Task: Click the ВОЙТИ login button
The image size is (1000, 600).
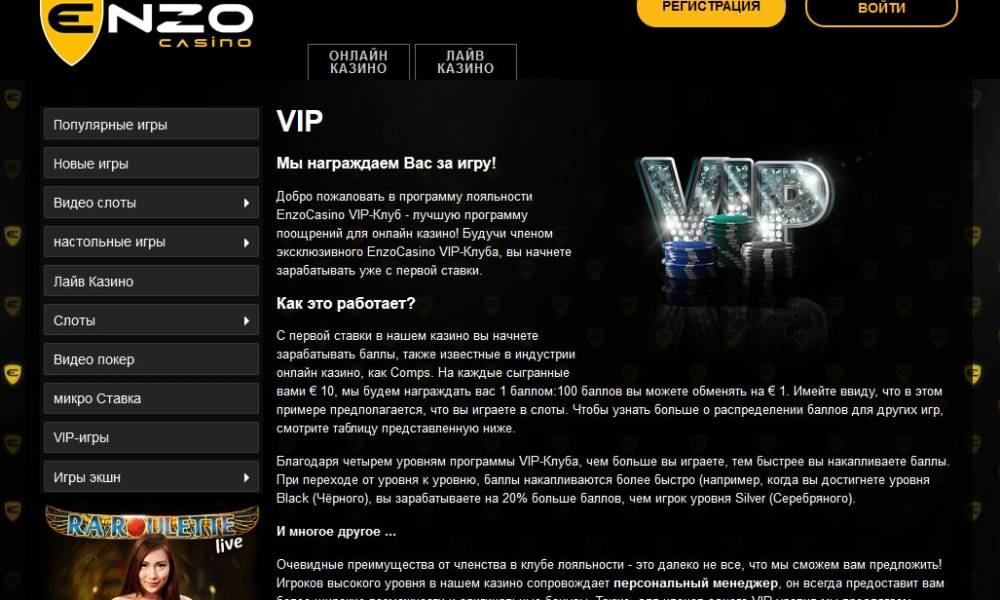Action: (881, 10)
